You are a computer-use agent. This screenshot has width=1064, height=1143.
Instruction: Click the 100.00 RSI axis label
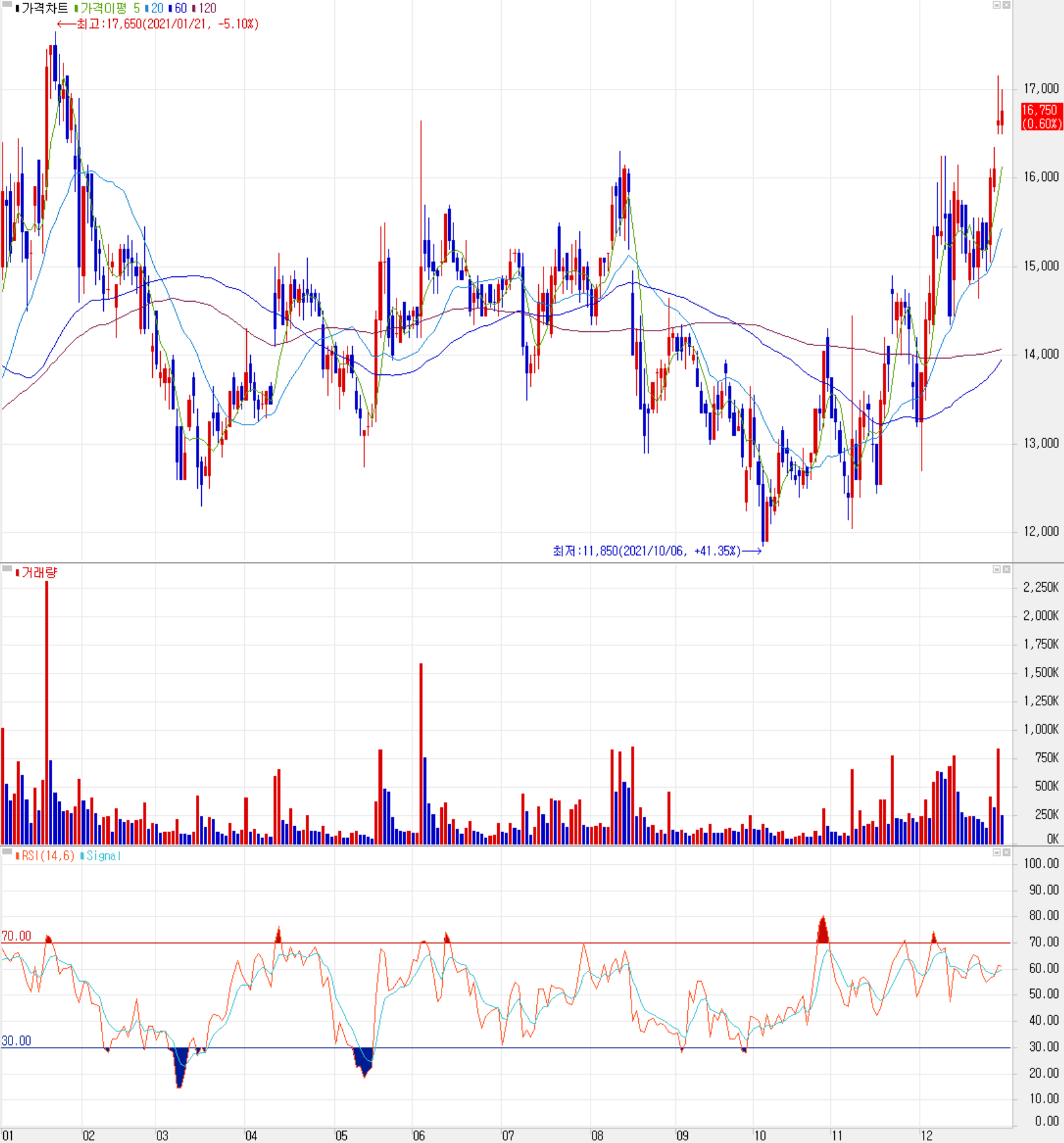coord(1041,863)
